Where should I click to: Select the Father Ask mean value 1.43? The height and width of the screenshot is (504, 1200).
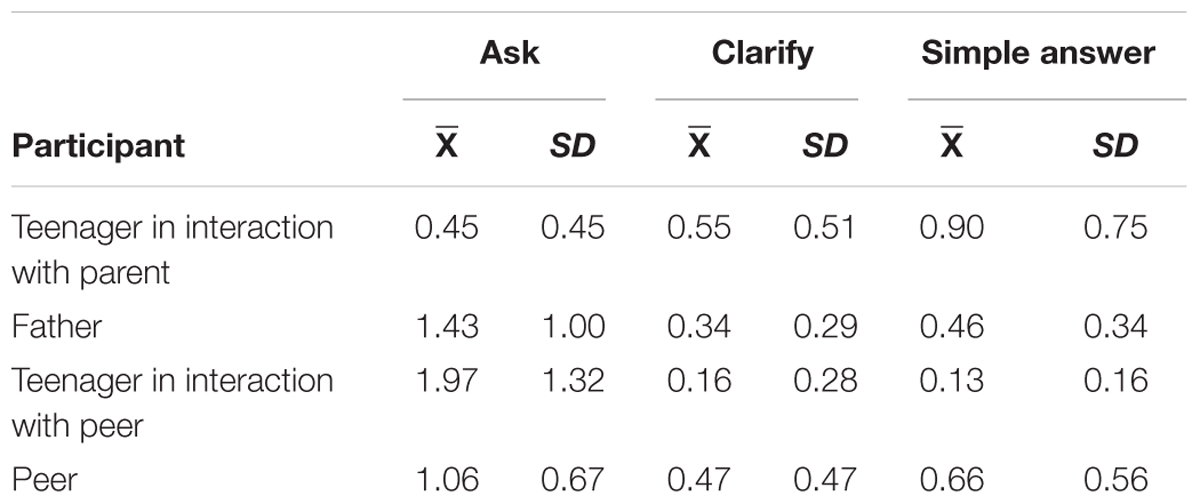(x=446, y=327)
